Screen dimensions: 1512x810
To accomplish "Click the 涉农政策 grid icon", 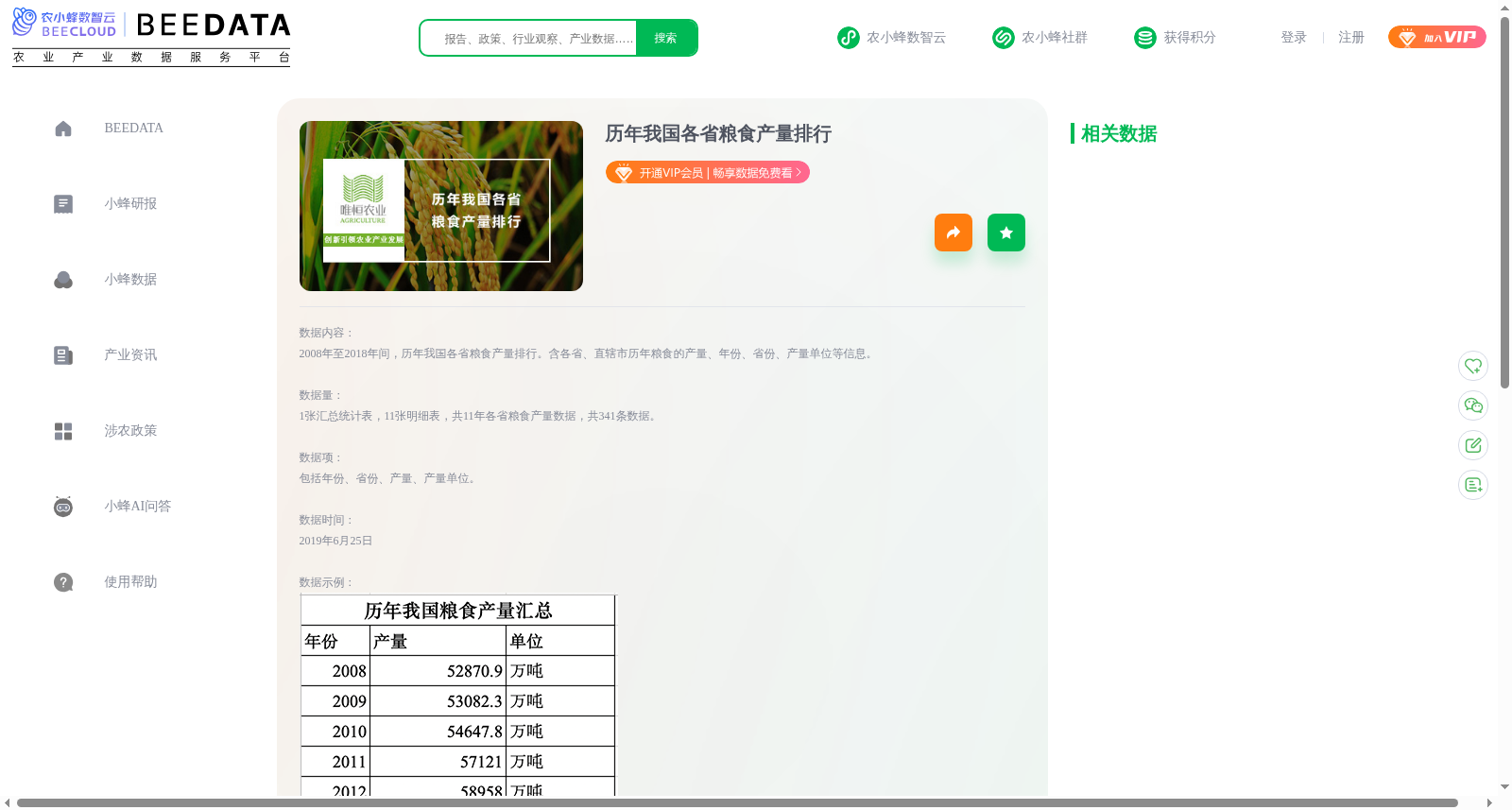I will point(63,431).
